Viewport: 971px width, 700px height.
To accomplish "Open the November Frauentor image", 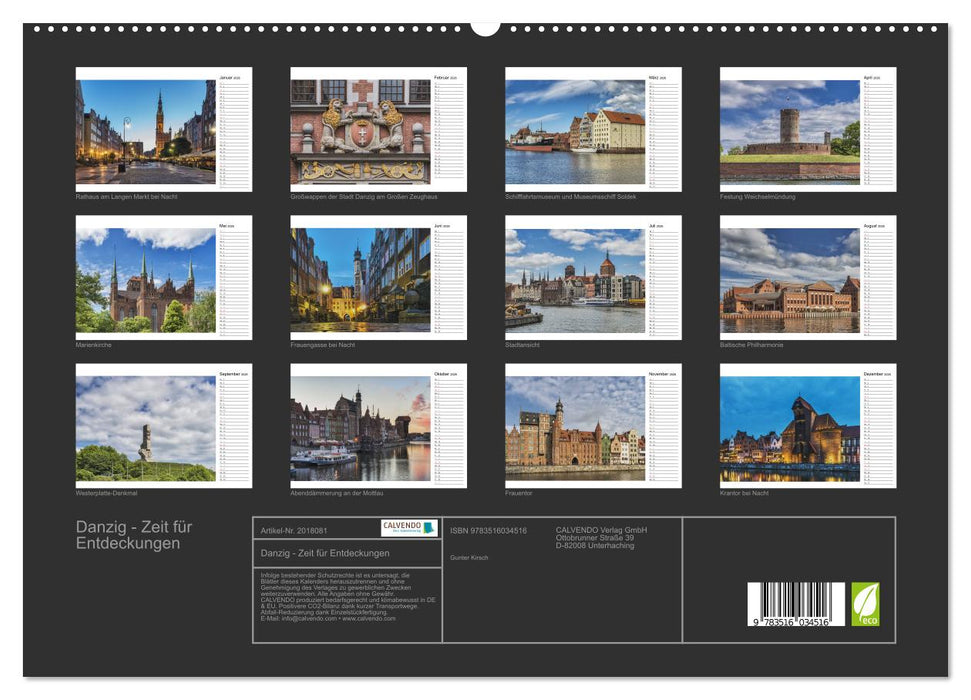I will pos(575,428).
